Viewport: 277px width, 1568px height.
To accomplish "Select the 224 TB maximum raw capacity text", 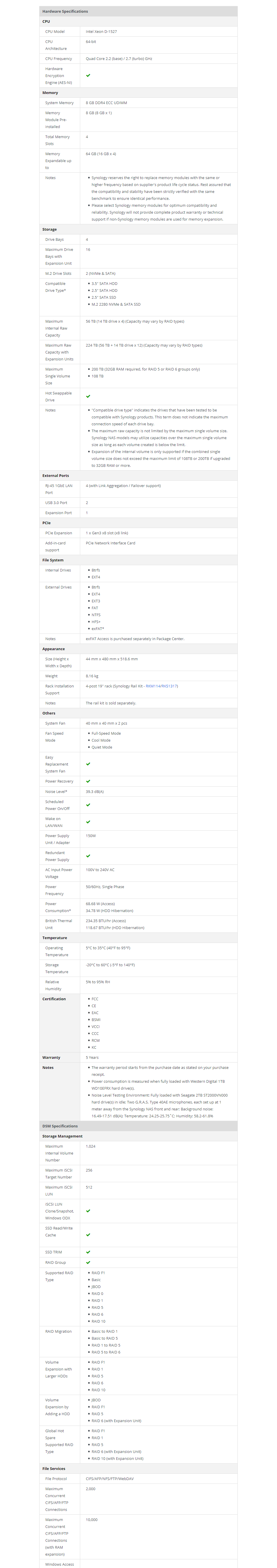I will (144, 345).
